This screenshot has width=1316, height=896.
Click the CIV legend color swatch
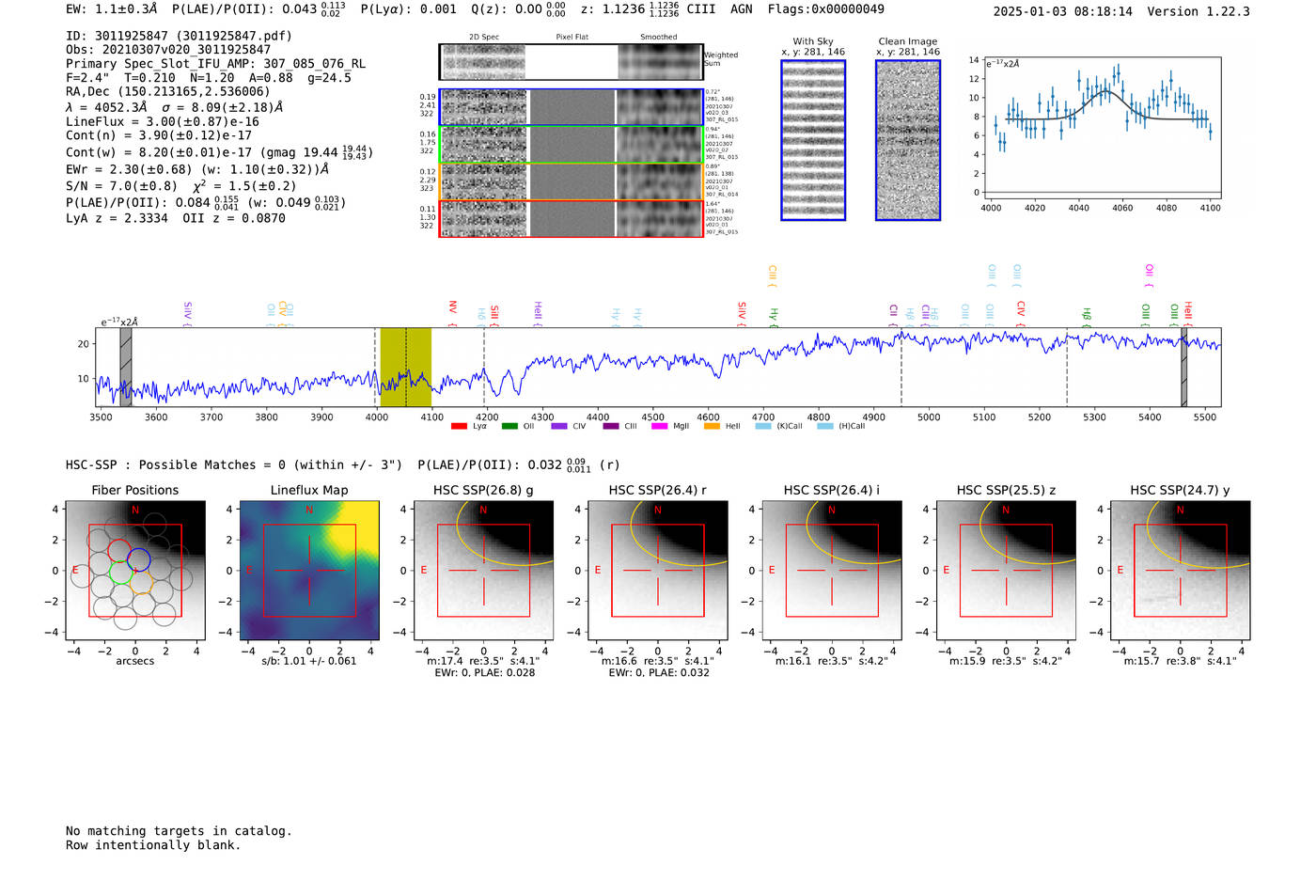click(x=559, y=426)
